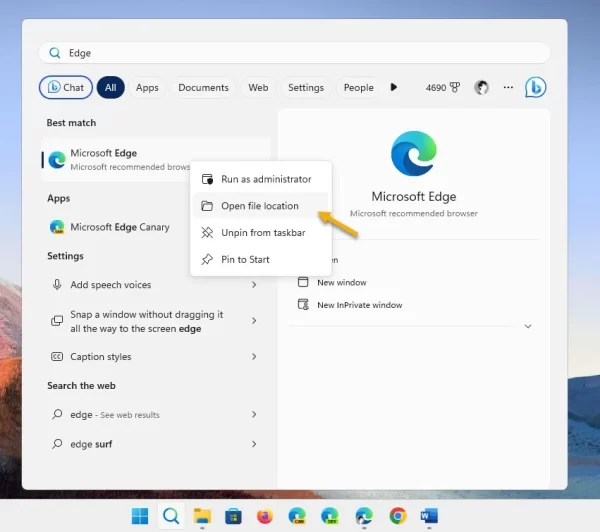Switch to the Apps filter tab

pos(147,88)
